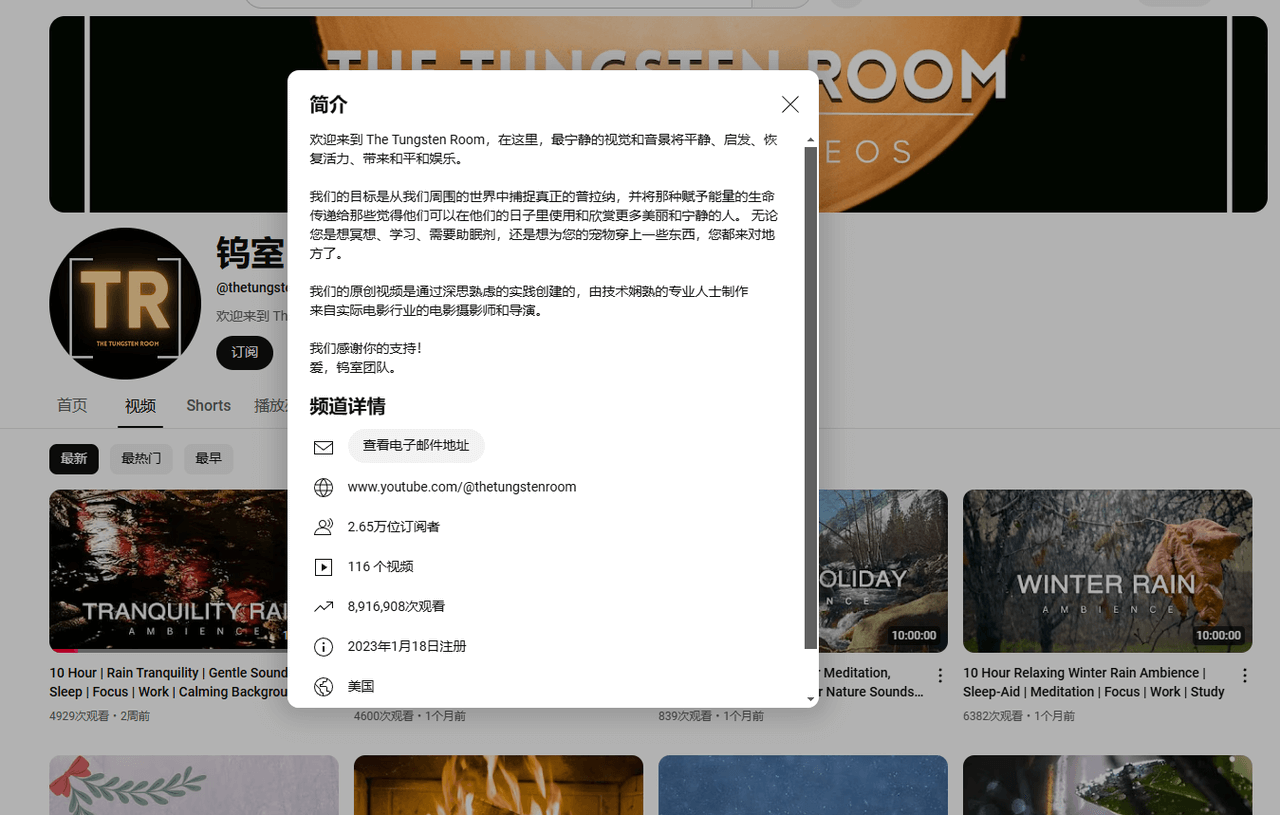Click the 8,916,908次观看 text

point(396,607)
